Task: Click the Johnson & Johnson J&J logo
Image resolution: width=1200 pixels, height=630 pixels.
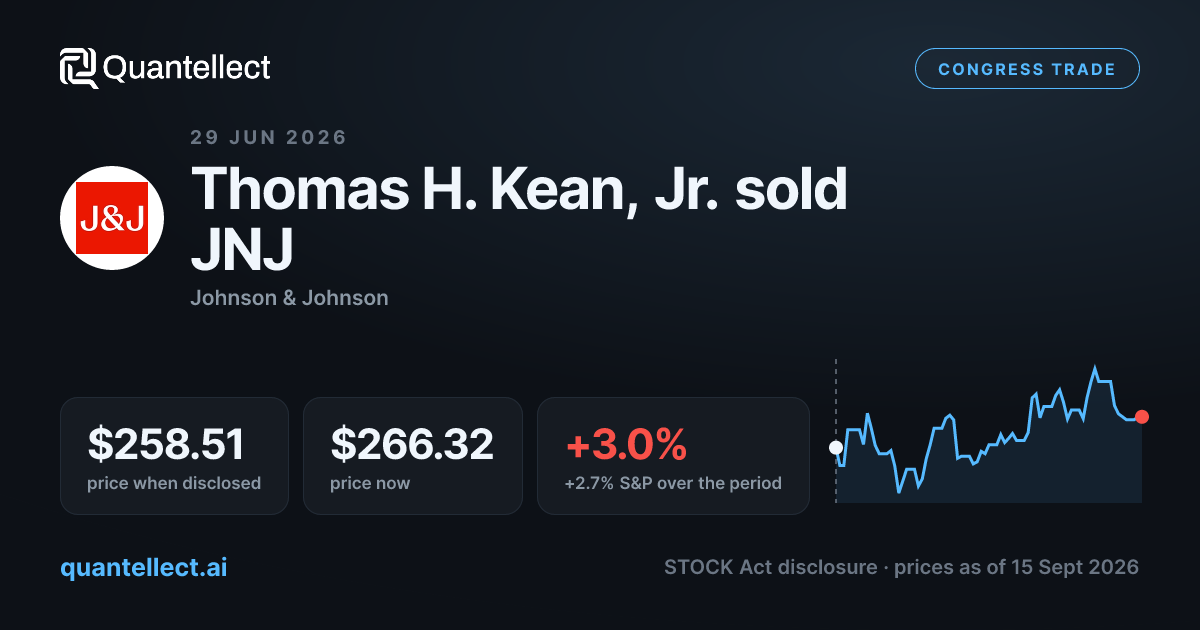Action: pos(112,218)
